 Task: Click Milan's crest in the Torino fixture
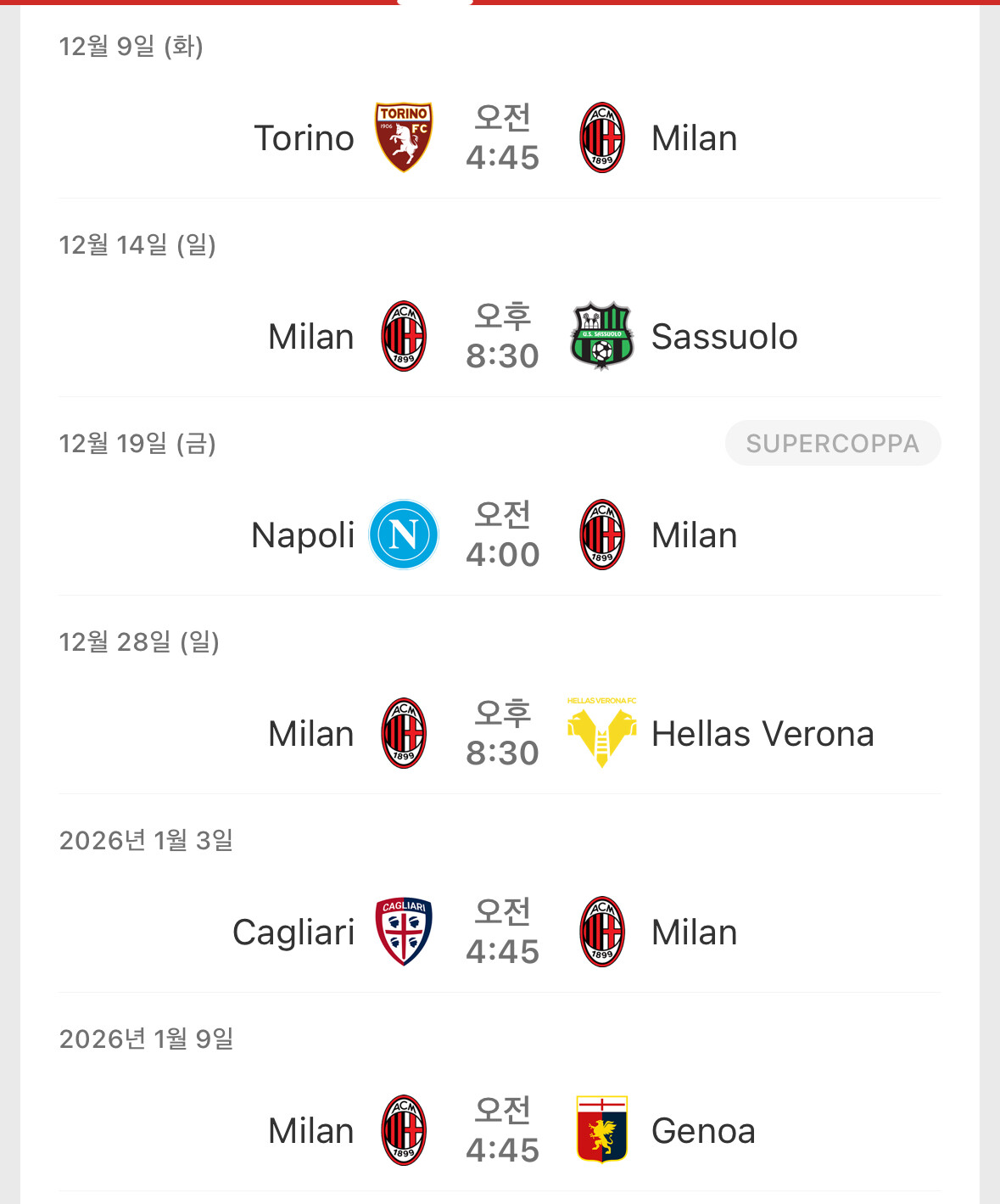[601, 137]
